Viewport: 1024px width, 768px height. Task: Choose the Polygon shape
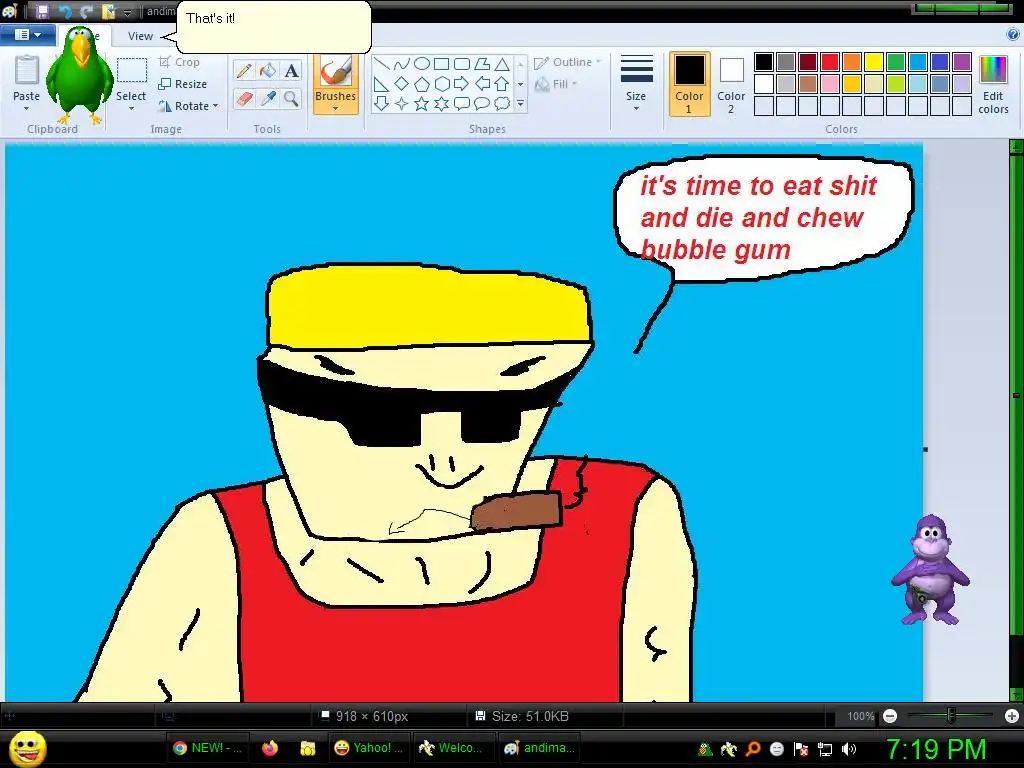(x=482, y=63)
